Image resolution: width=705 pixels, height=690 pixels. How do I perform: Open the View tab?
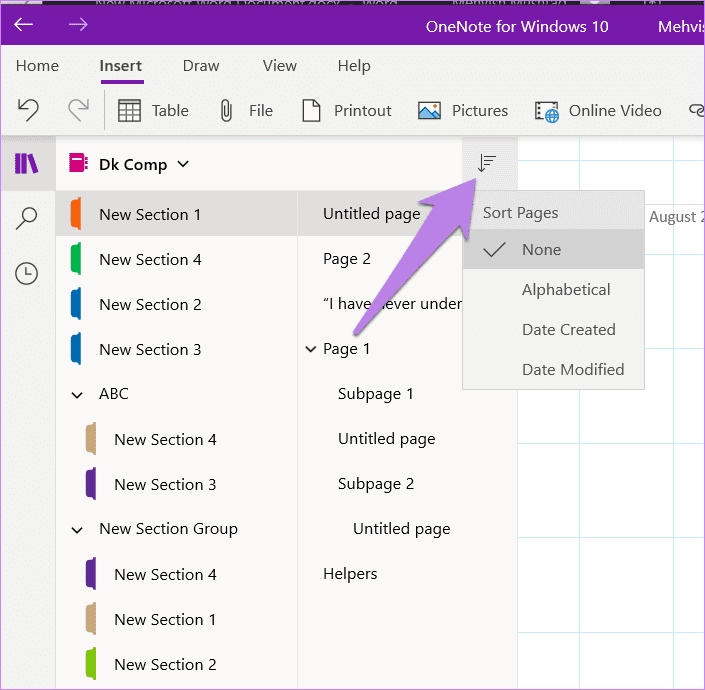click(280, 66)
